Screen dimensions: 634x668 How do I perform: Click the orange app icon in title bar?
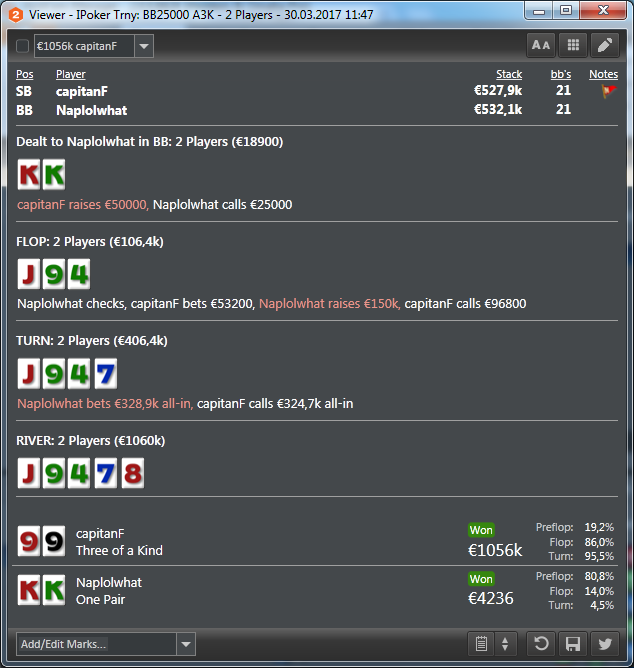[x=15, y=15]
